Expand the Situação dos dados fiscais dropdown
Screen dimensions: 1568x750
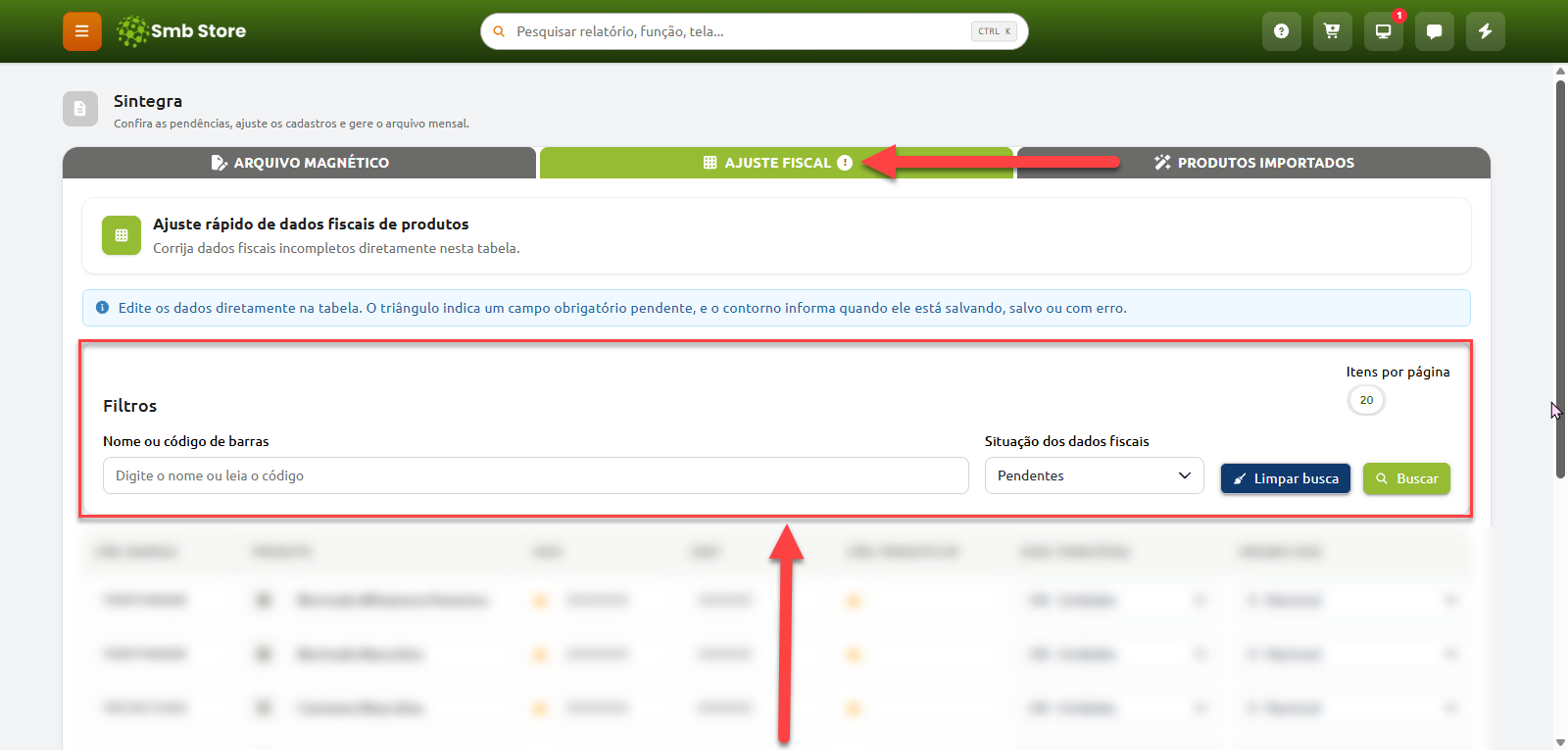tap(1094, 475)
